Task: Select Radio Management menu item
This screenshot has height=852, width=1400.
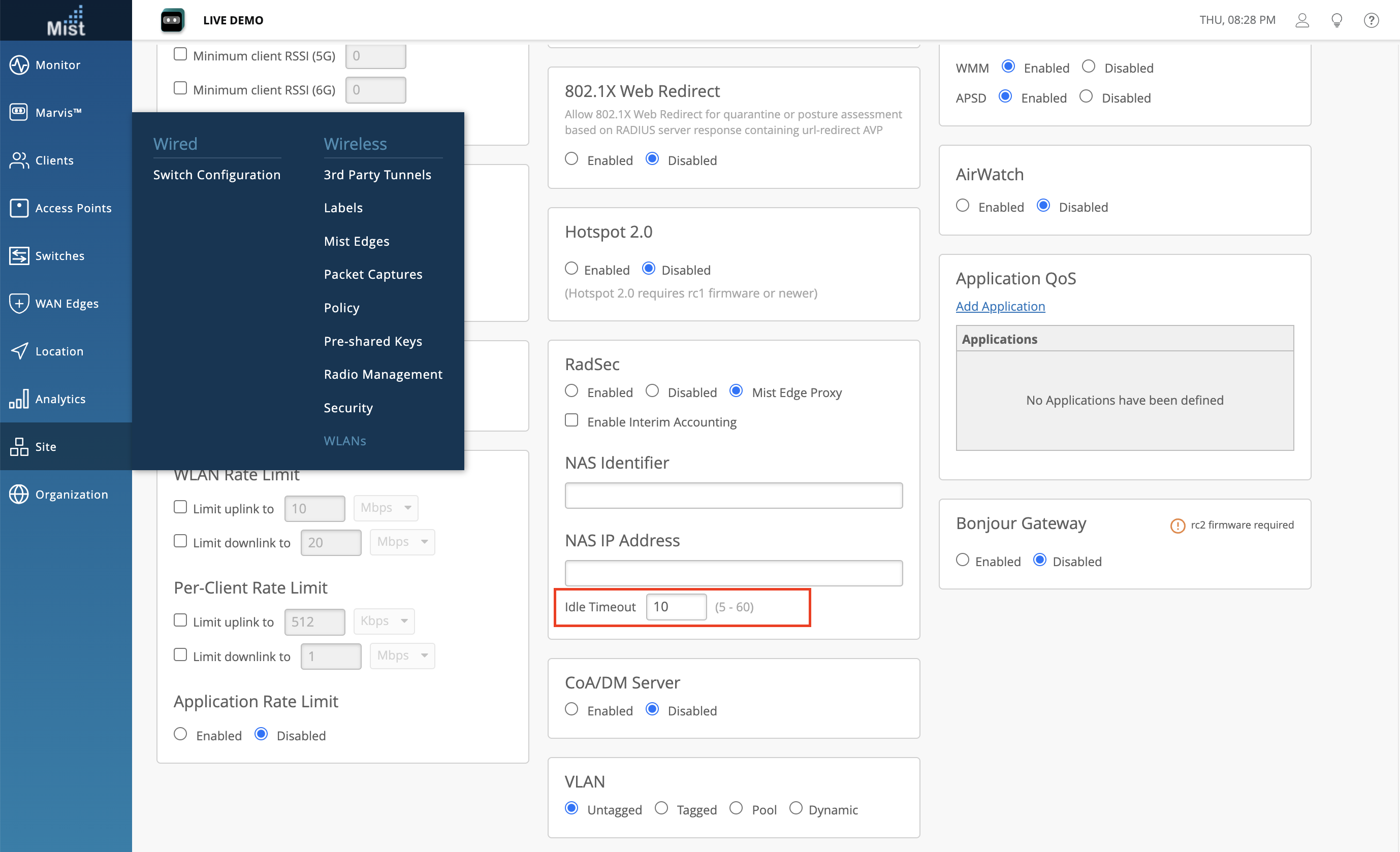Action: click(383, 374)
